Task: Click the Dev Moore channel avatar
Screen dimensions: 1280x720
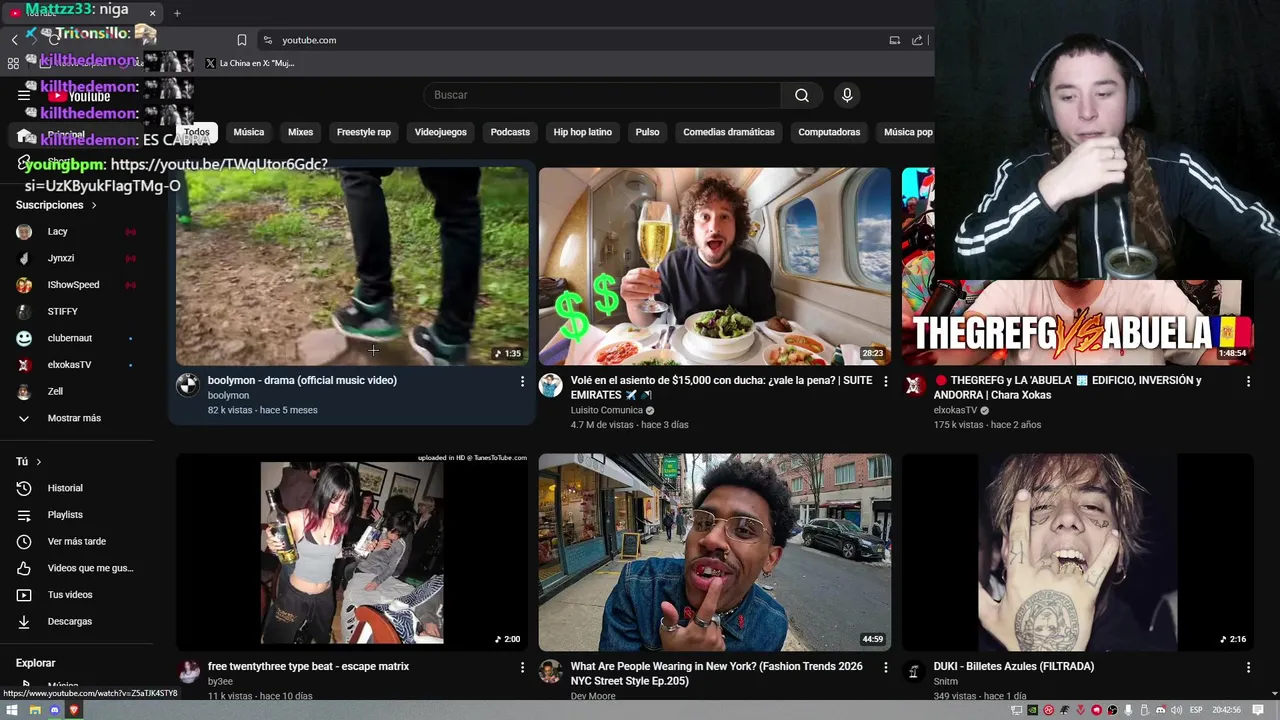Action: [551, 671]
